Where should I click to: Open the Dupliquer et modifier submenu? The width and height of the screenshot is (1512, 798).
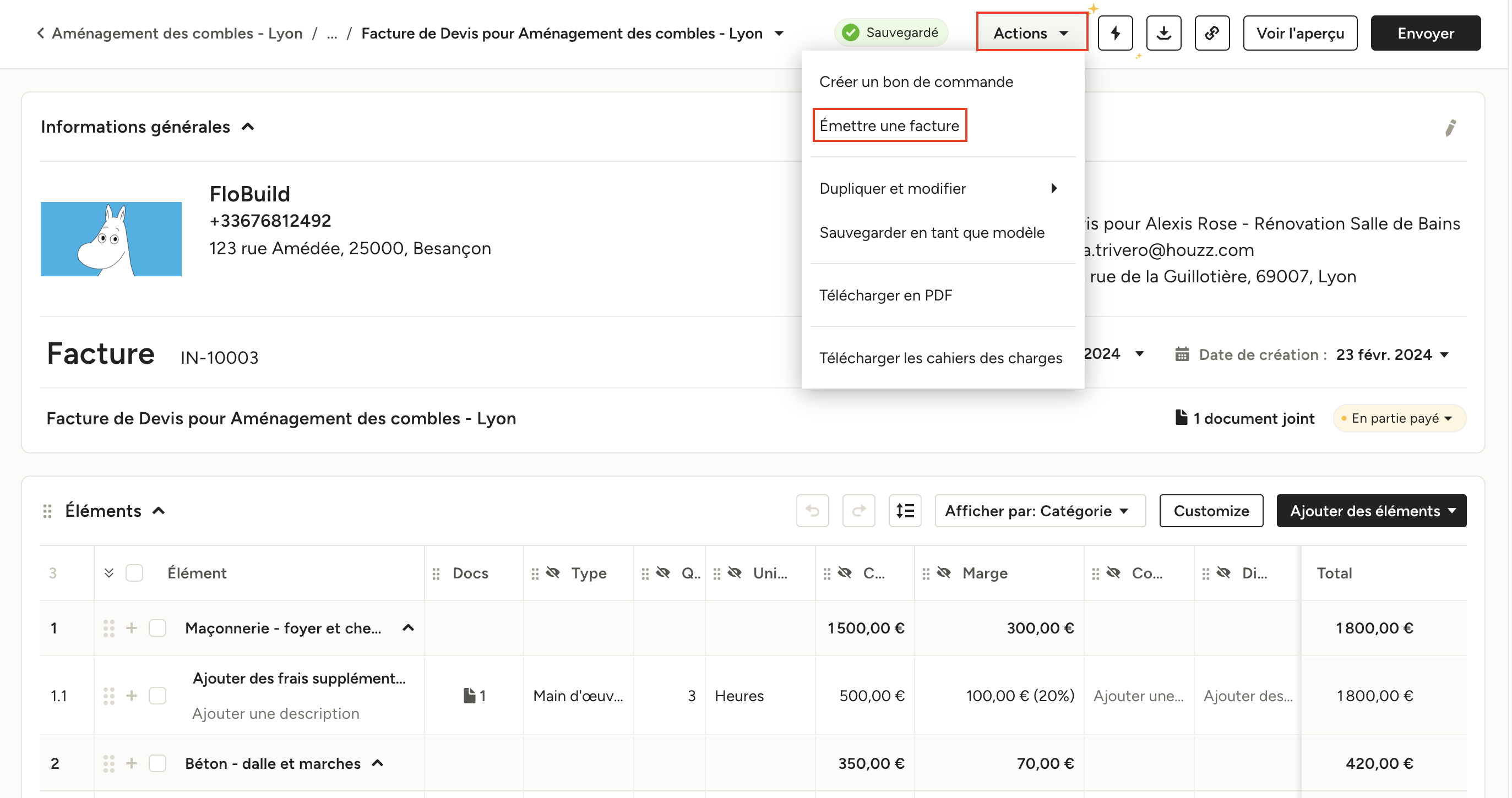tap(942, 188)
